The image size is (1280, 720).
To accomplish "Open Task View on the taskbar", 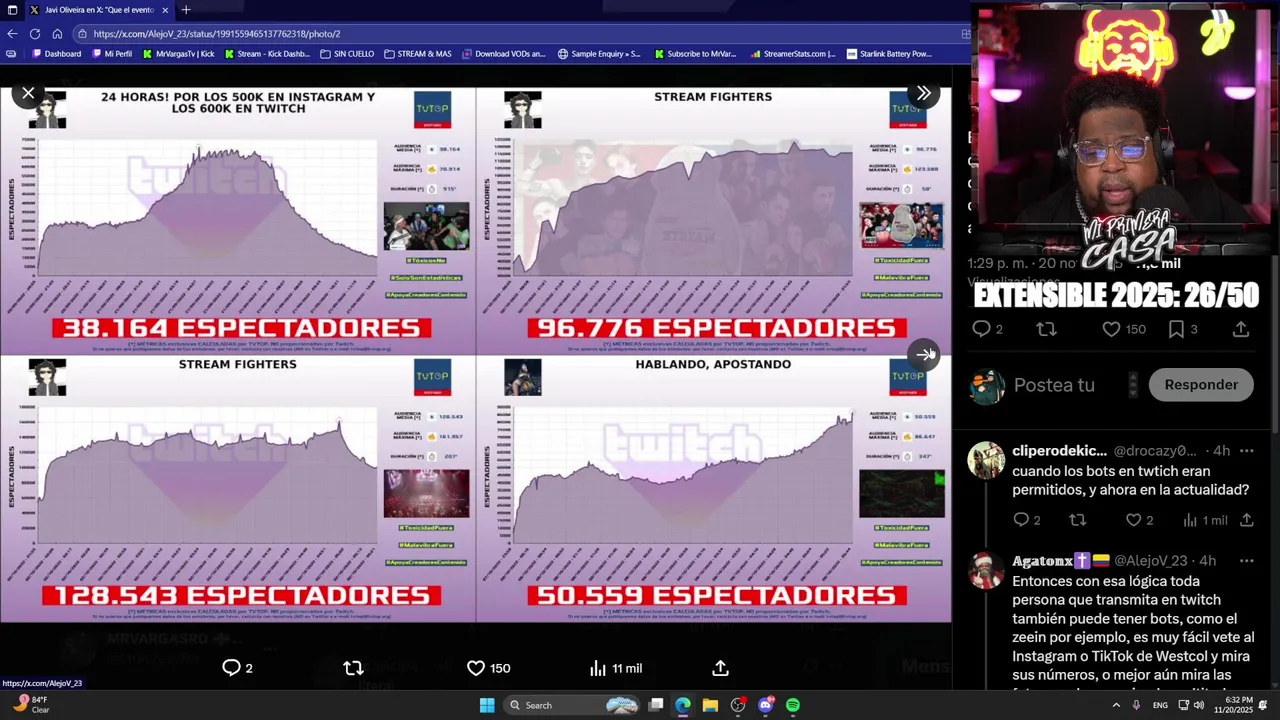I will click(x=656, y=705).
